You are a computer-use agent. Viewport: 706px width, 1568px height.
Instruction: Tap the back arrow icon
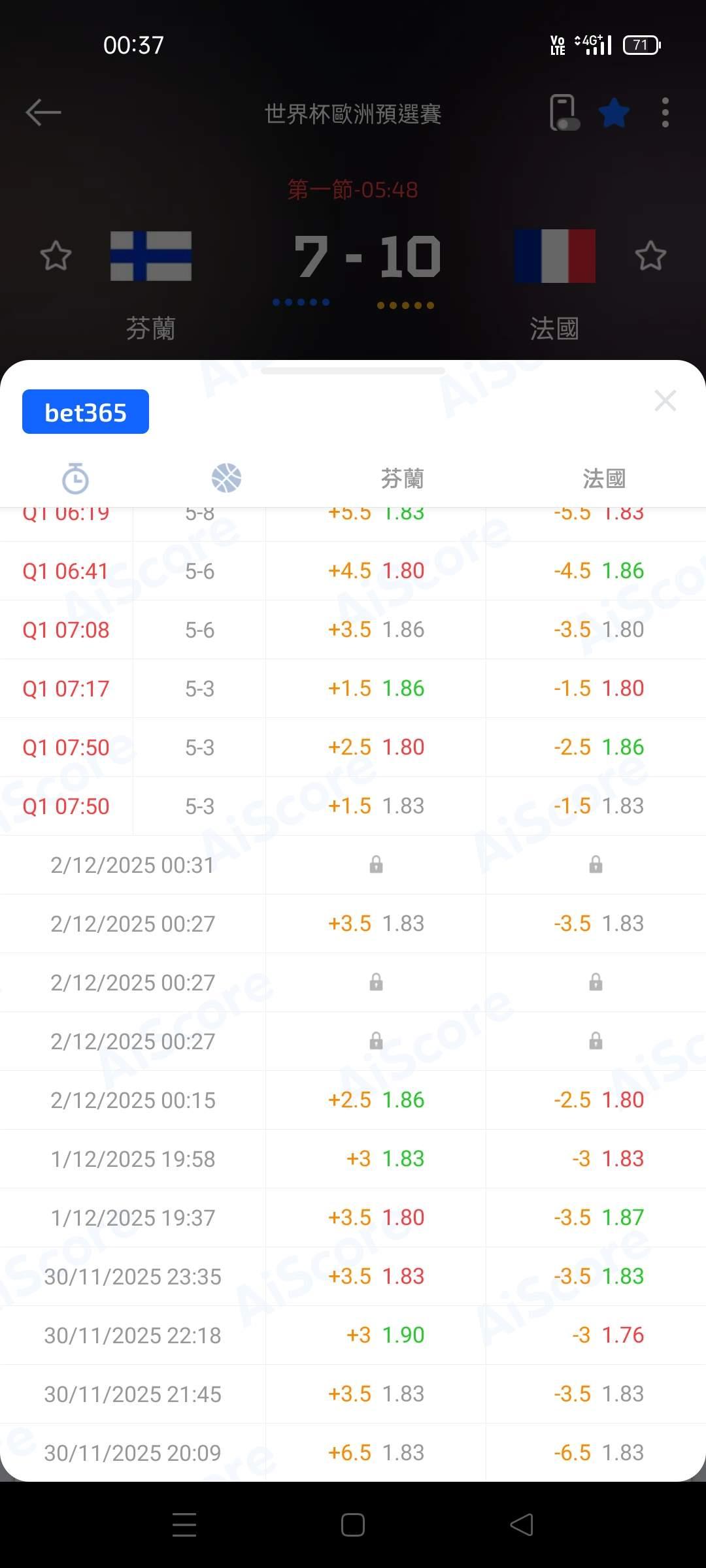43,112
